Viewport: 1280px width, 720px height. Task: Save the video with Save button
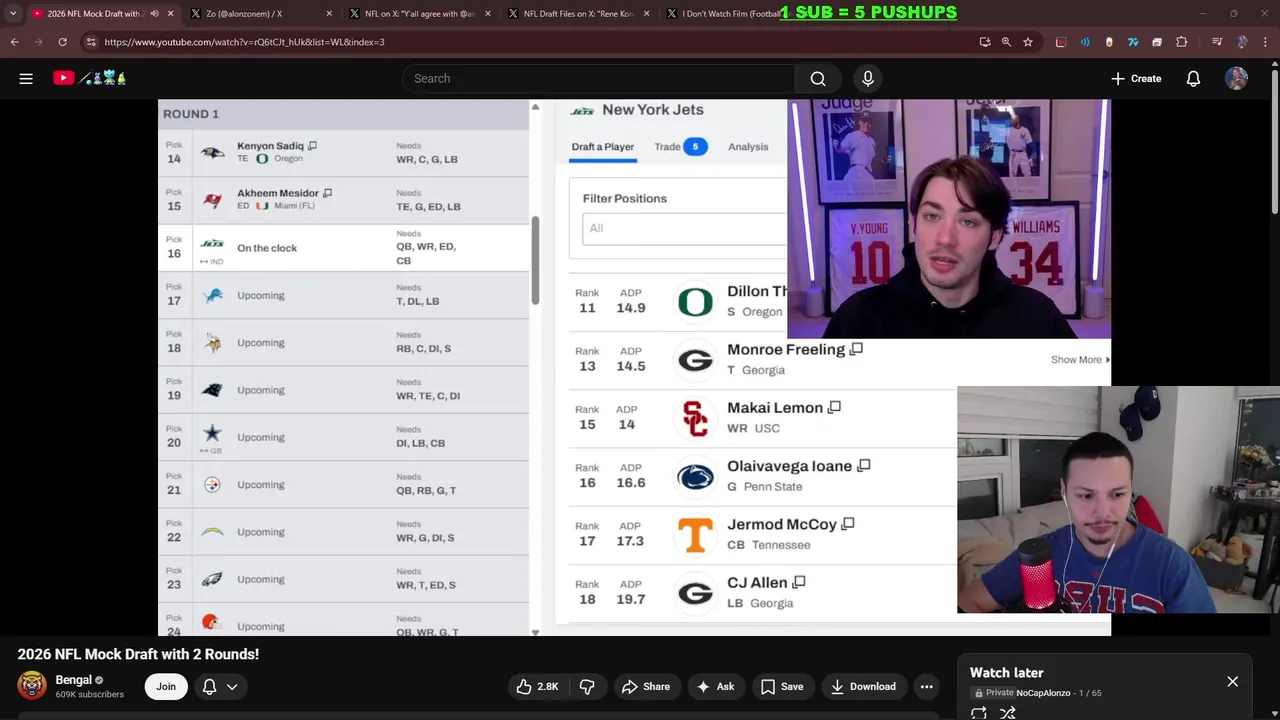(x=782, y=686)
